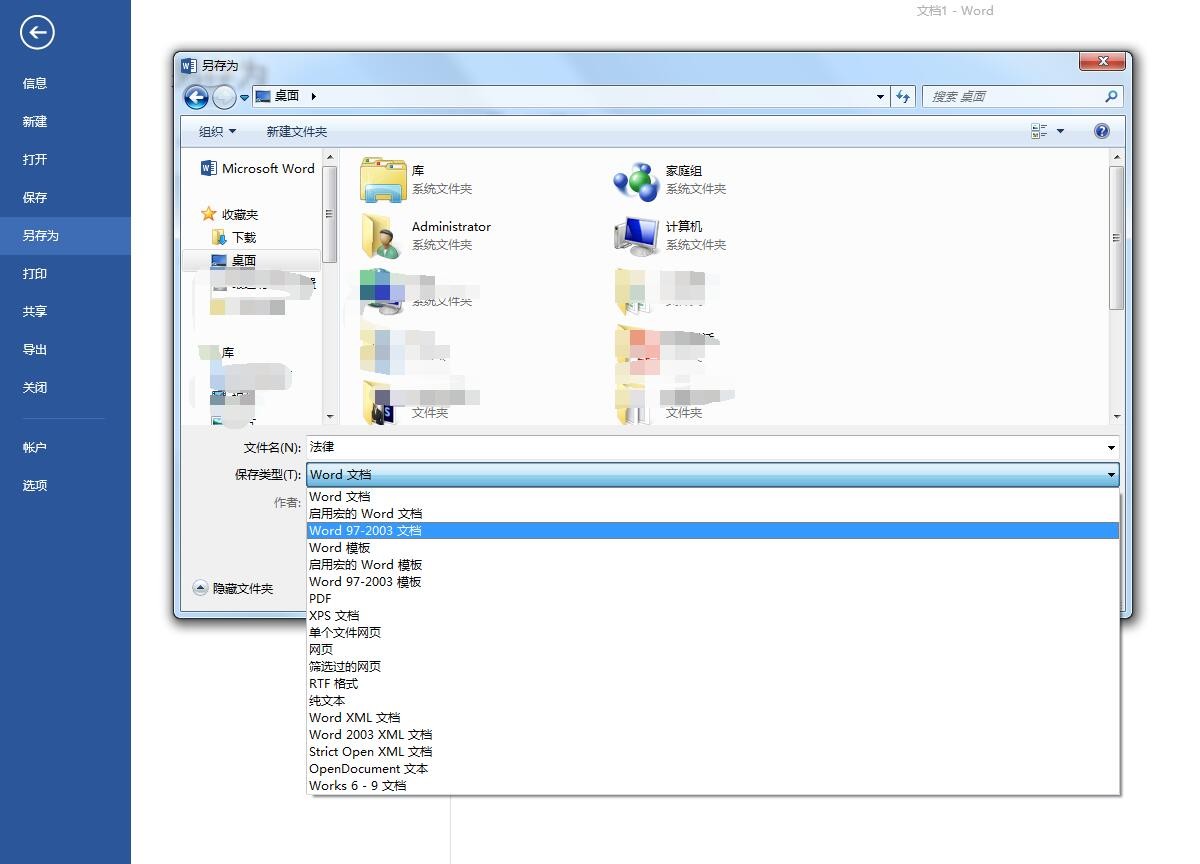This screenshot has width=1200, height=864.
Task: Choose RTF 格式 file type
Action: [x=712, y=683]
